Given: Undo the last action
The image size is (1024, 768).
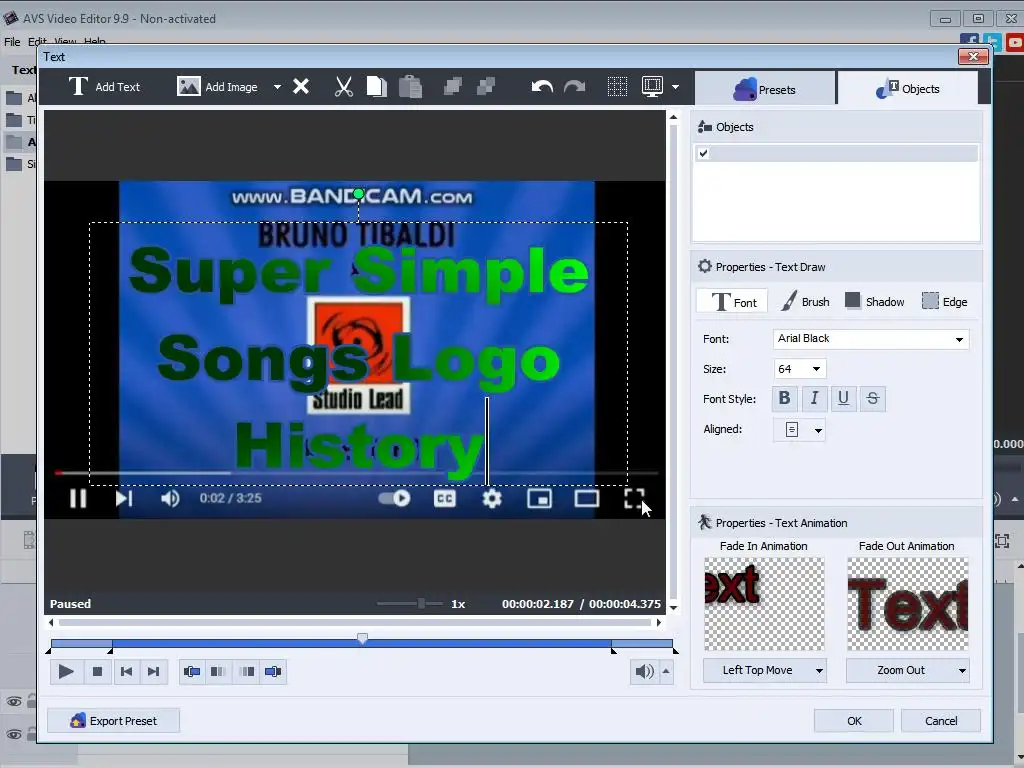Looking at the screenshot, I should (x=542, y=87).
